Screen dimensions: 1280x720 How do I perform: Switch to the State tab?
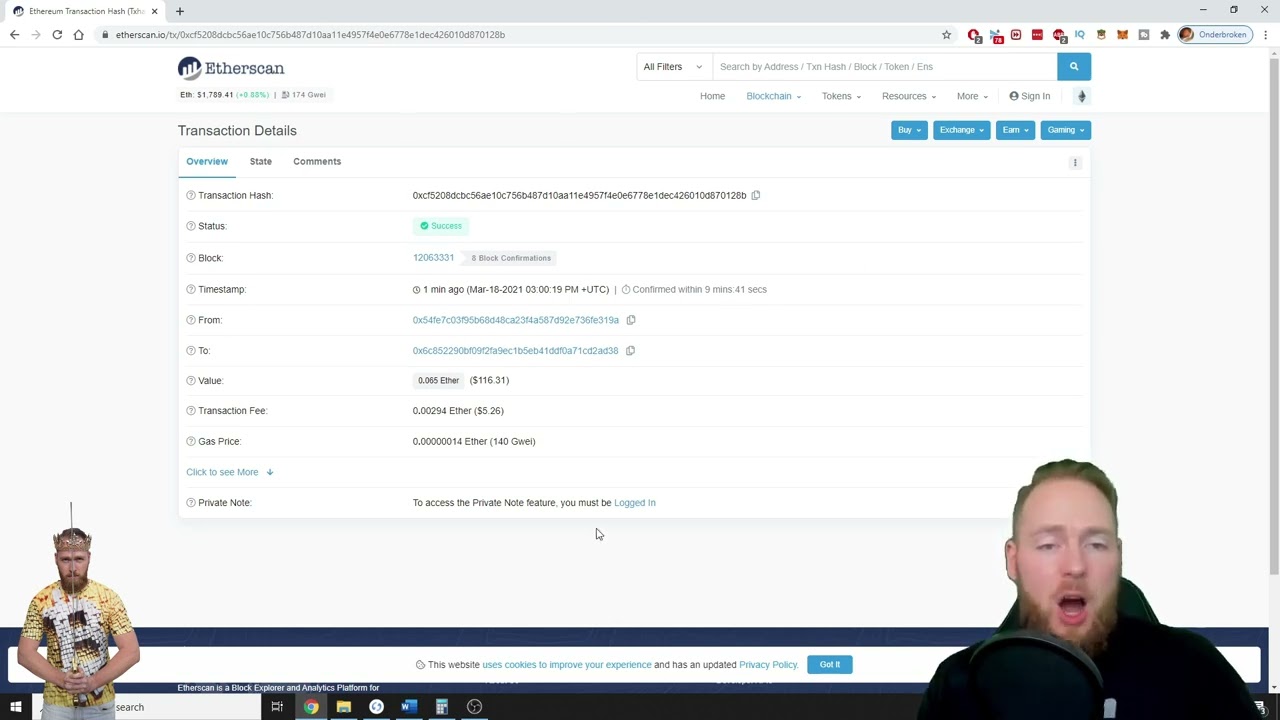coord(261,161)
